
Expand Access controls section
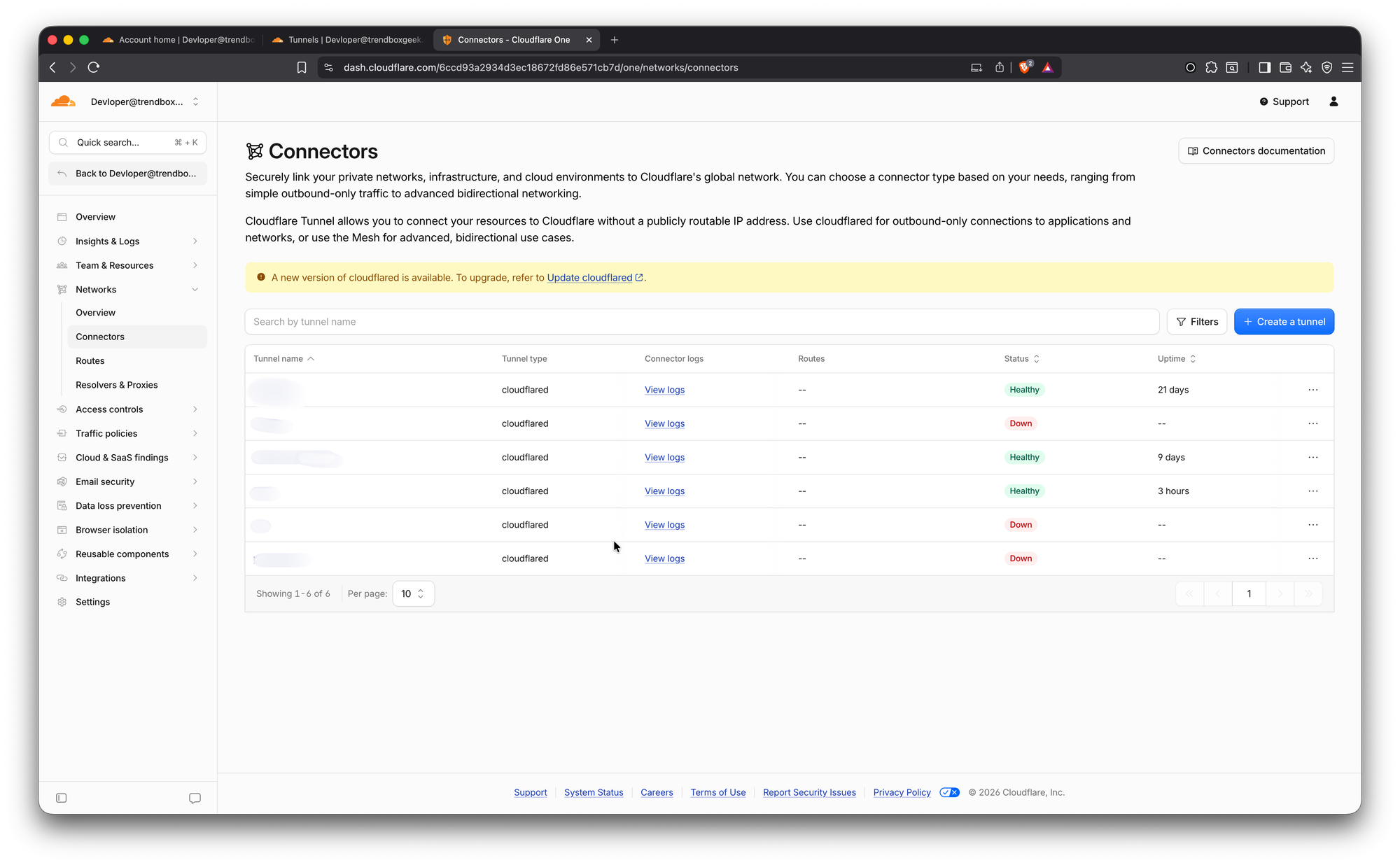(128, 409)
